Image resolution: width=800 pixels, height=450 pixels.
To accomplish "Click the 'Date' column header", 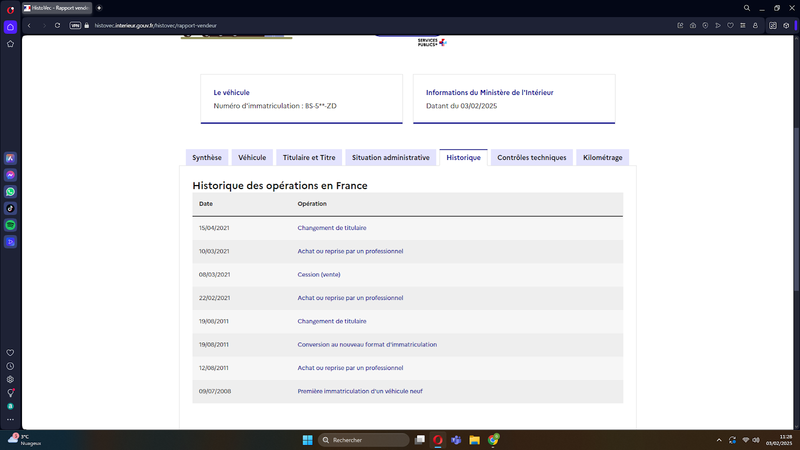I will tap(206, 204).
